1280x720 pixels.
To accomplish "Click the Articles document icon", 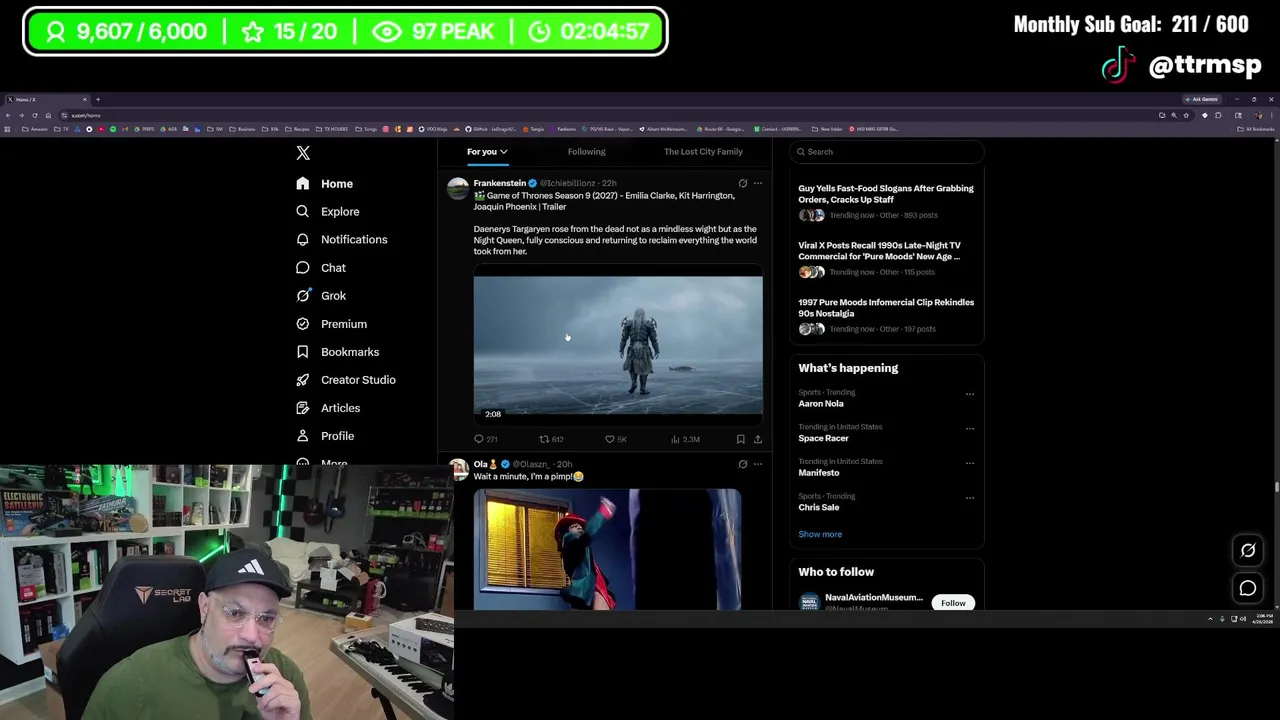I will pyautogui.click(x=302, y=408).
